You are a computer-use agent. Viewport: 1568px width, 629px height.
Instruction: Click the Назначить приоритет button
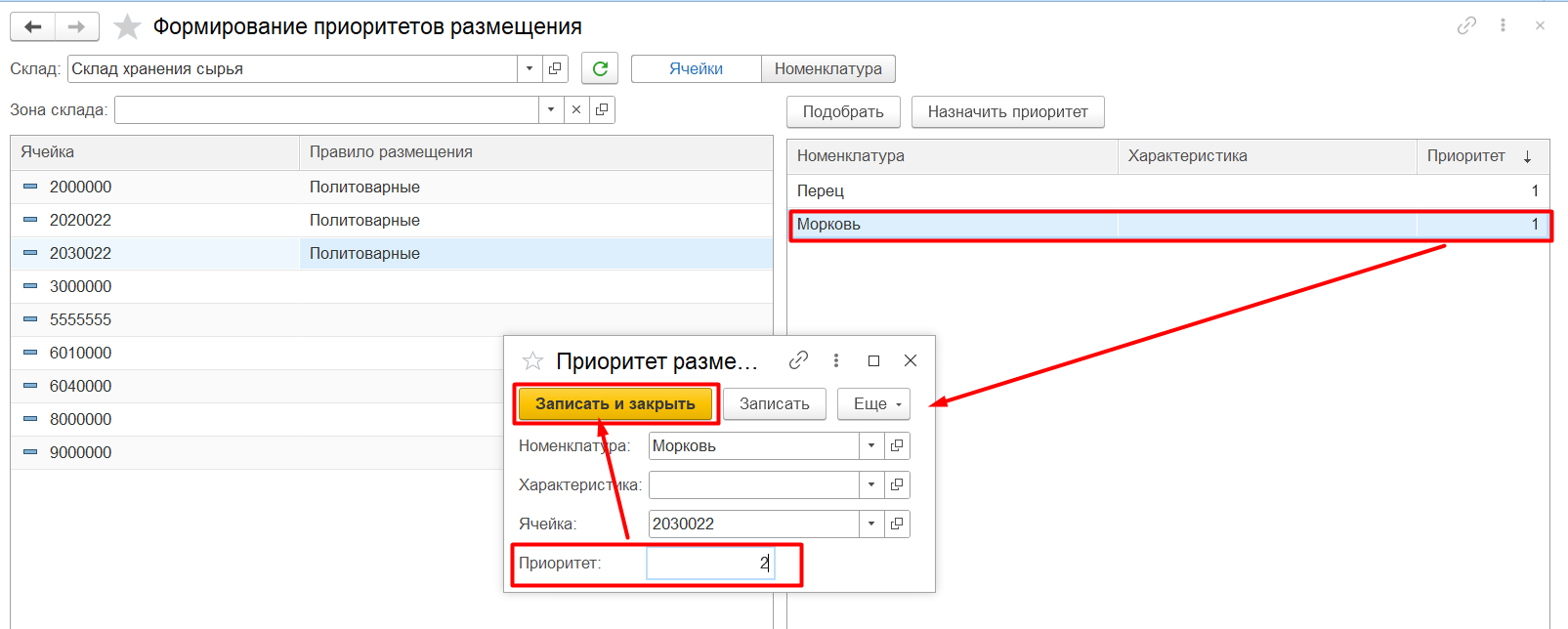[x=1007, y=111]
